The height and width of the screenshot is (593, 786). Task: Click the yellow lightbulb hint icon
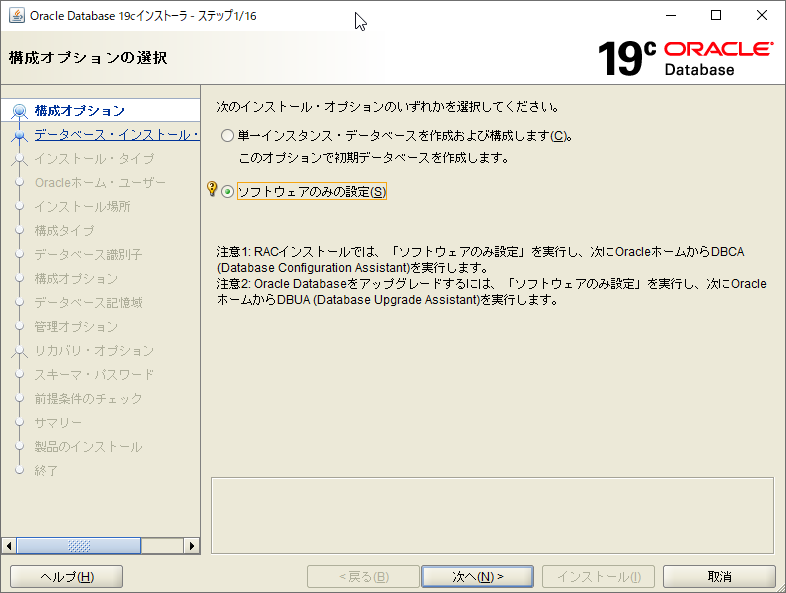212,189
